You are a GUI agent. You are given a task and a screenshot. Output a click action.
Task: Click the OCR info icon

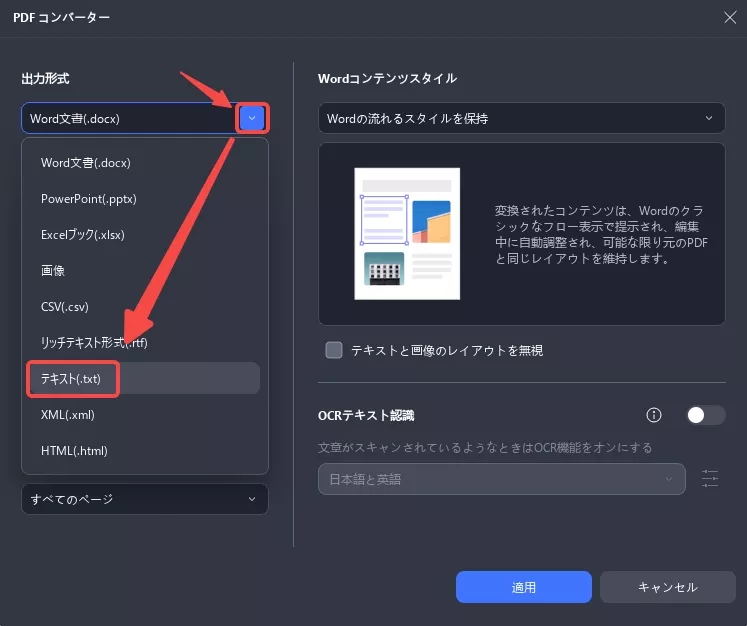pyautogui.click(x=654, y=415)
